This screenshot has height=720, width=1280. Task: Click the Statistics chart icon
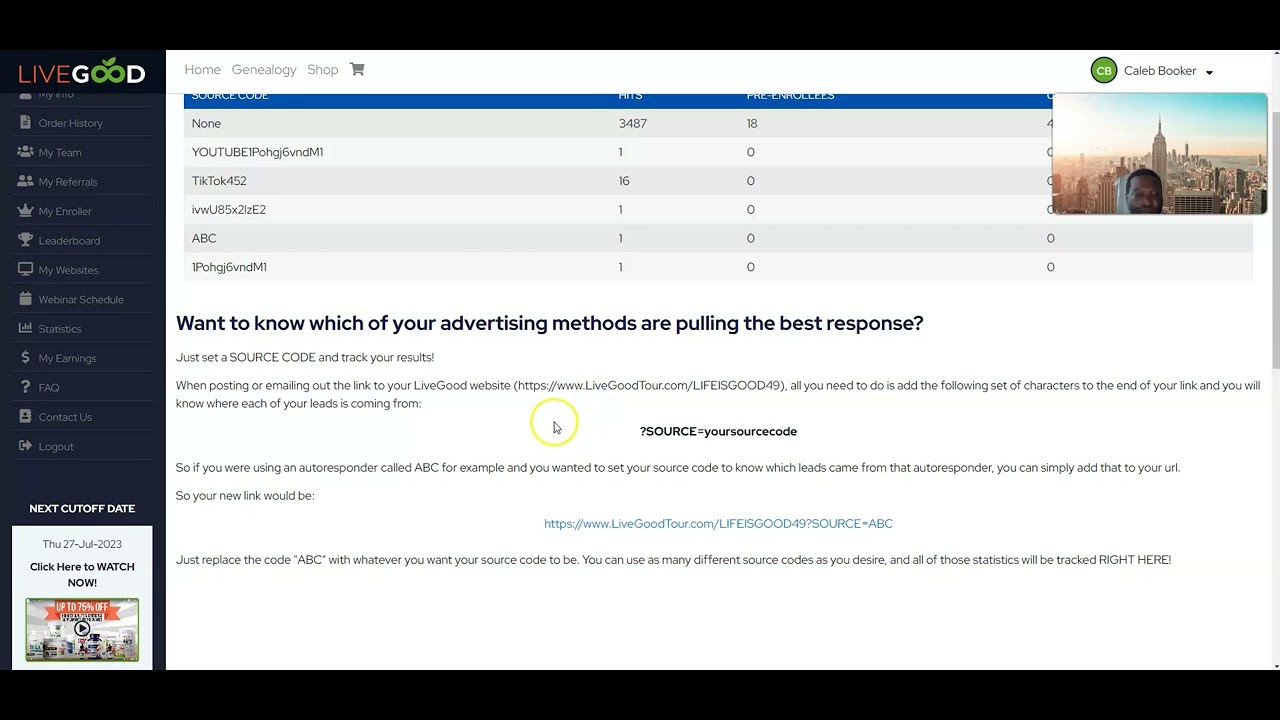(25, 329)
